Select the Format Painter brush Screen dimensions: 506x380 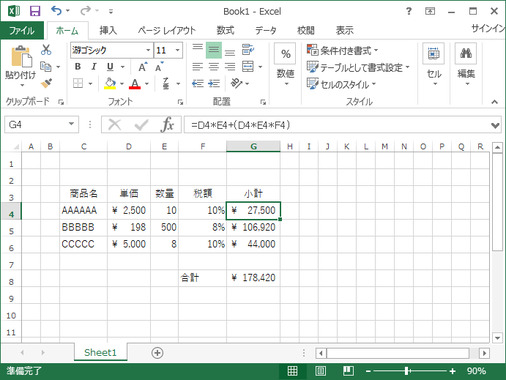tap(46, 83)
